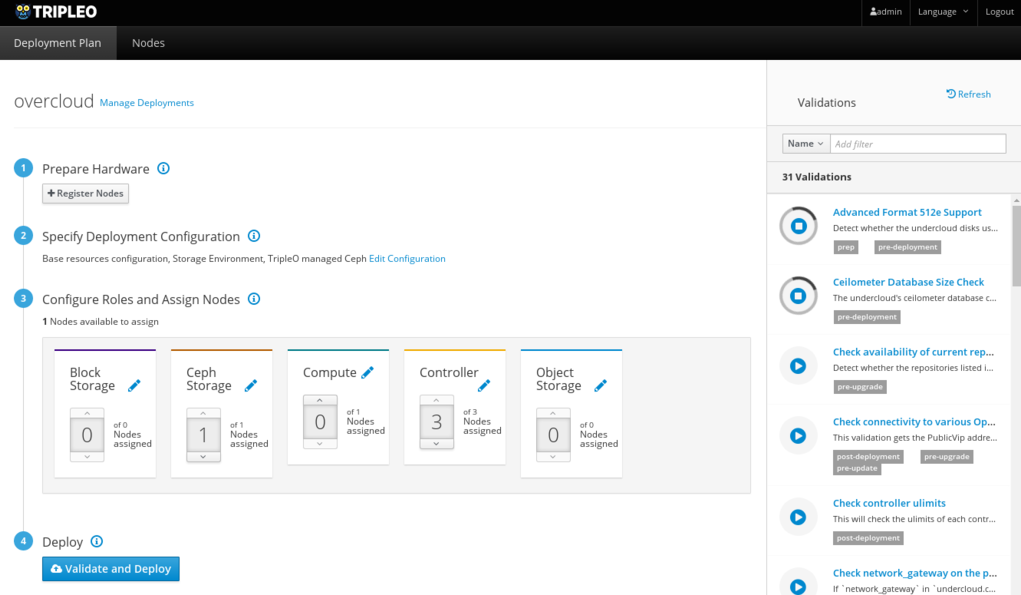Screen dimensions: 1021x595
Task: Open info tooltip for Deploy step
Action: coord(97,542)
